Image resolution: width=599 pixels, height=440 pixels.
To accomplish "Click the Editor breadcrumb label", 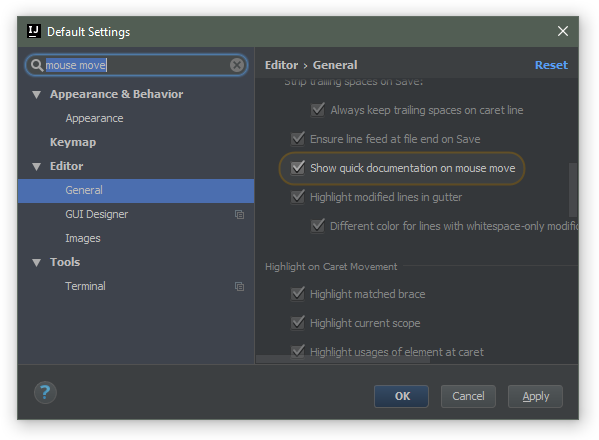I will tap(282, 65).
